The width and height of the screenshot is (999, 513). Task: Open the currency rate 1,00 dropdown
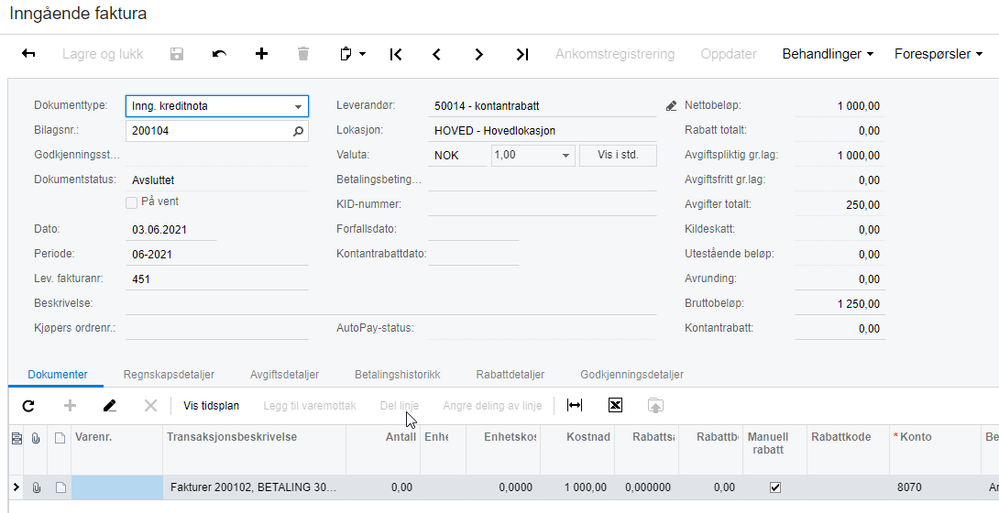(x=565, y=156)
